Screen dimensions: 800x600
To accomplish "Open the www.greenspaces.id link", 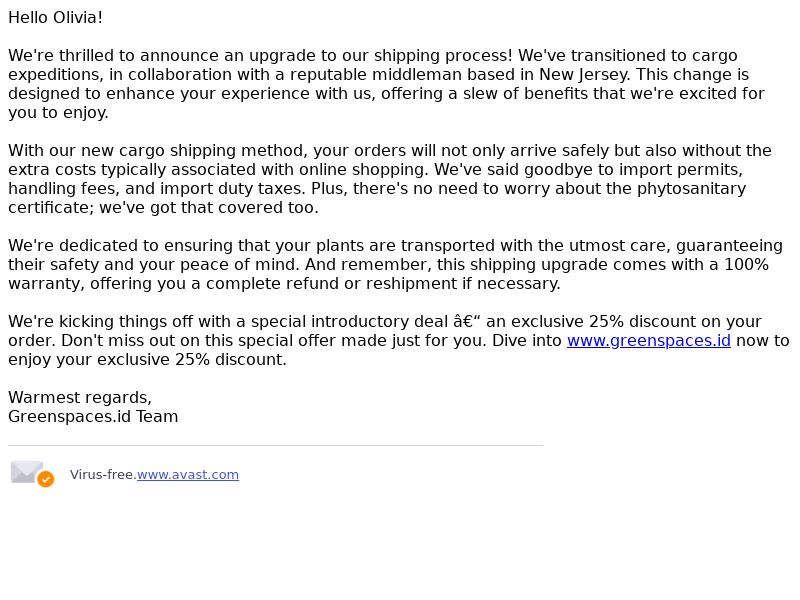I will point(648,340).
